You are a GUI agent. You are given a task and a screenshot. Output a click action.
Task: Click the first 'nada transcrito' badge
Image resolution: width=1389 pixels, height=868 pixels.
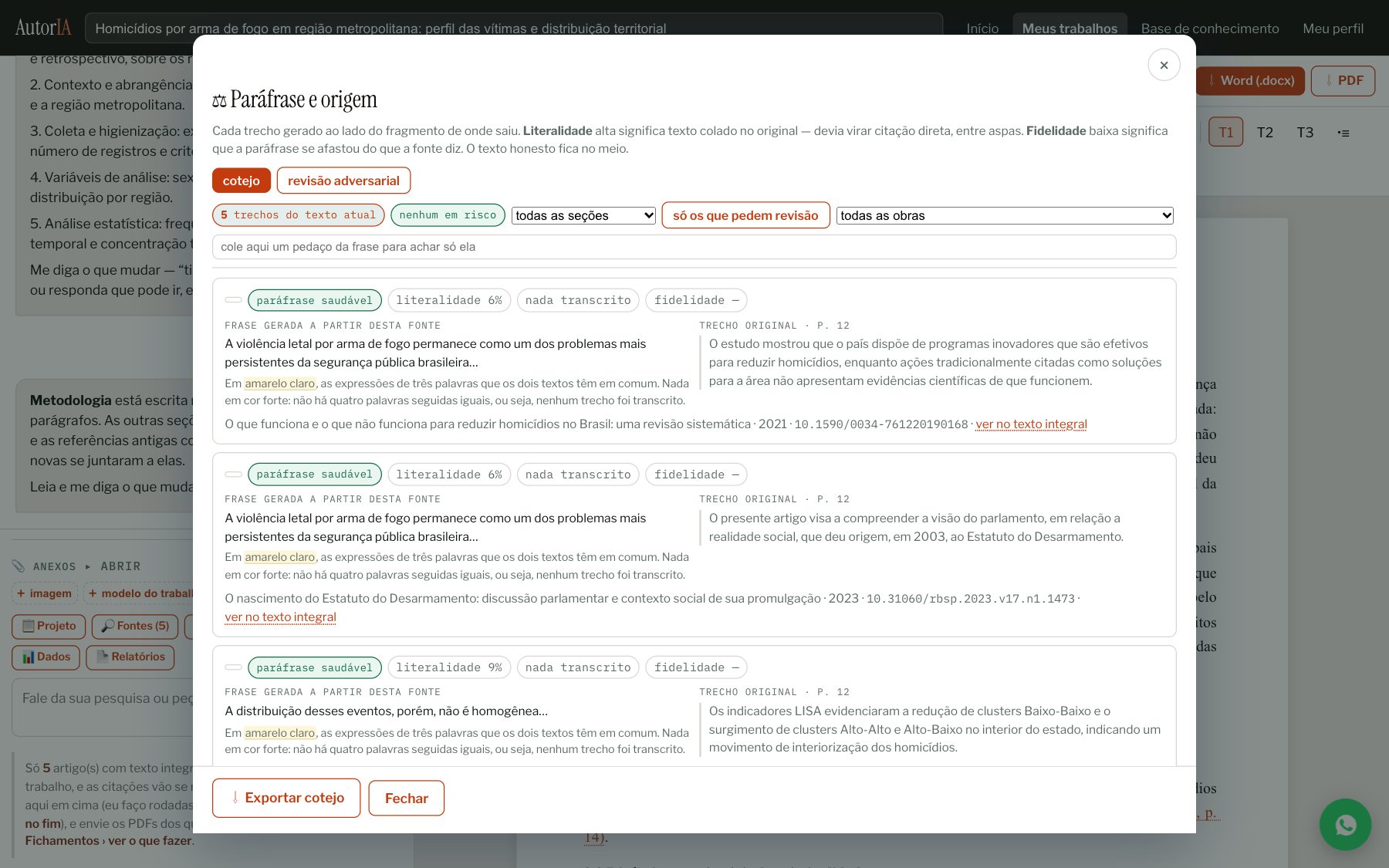(x=578, y=300)
